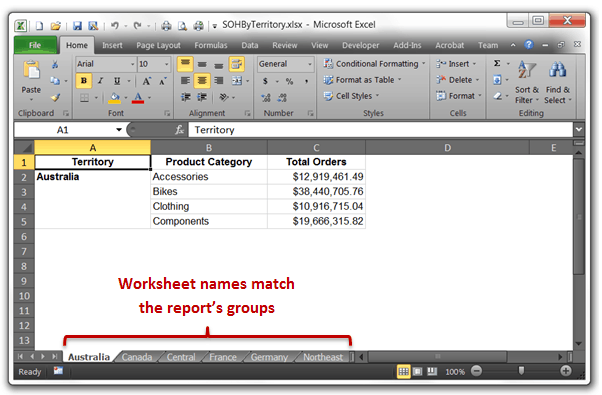Click the Open folder icon in Quick Access Toolbar

tap(56, 26)
